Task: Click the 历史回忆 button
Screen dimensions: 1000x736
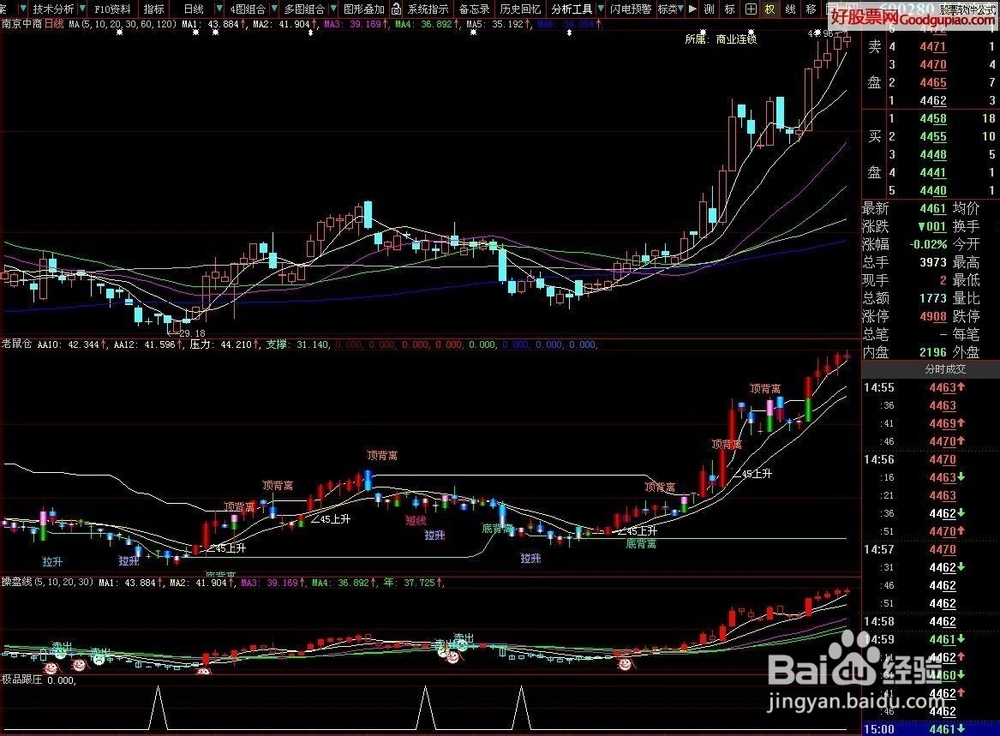Action: tap(520, 9)
